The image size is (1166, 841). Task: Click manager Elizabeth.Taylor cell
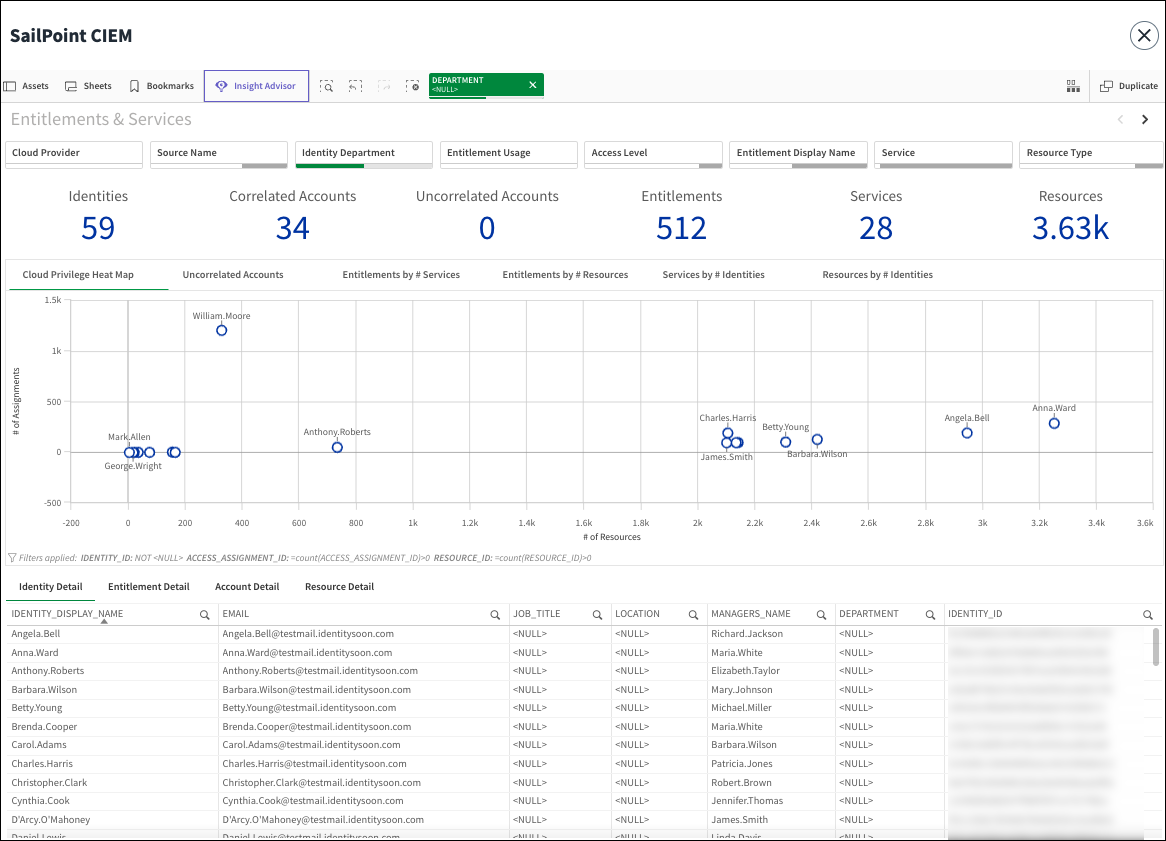tap(771, 671)
